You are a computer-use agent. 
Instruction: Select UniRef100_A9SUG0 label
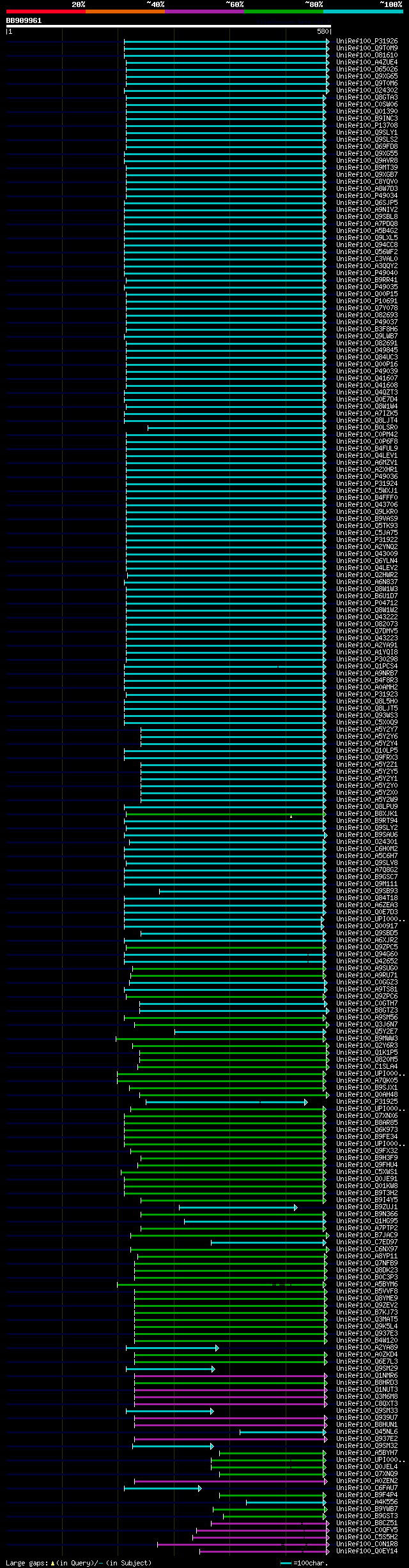tap(367, 969)
